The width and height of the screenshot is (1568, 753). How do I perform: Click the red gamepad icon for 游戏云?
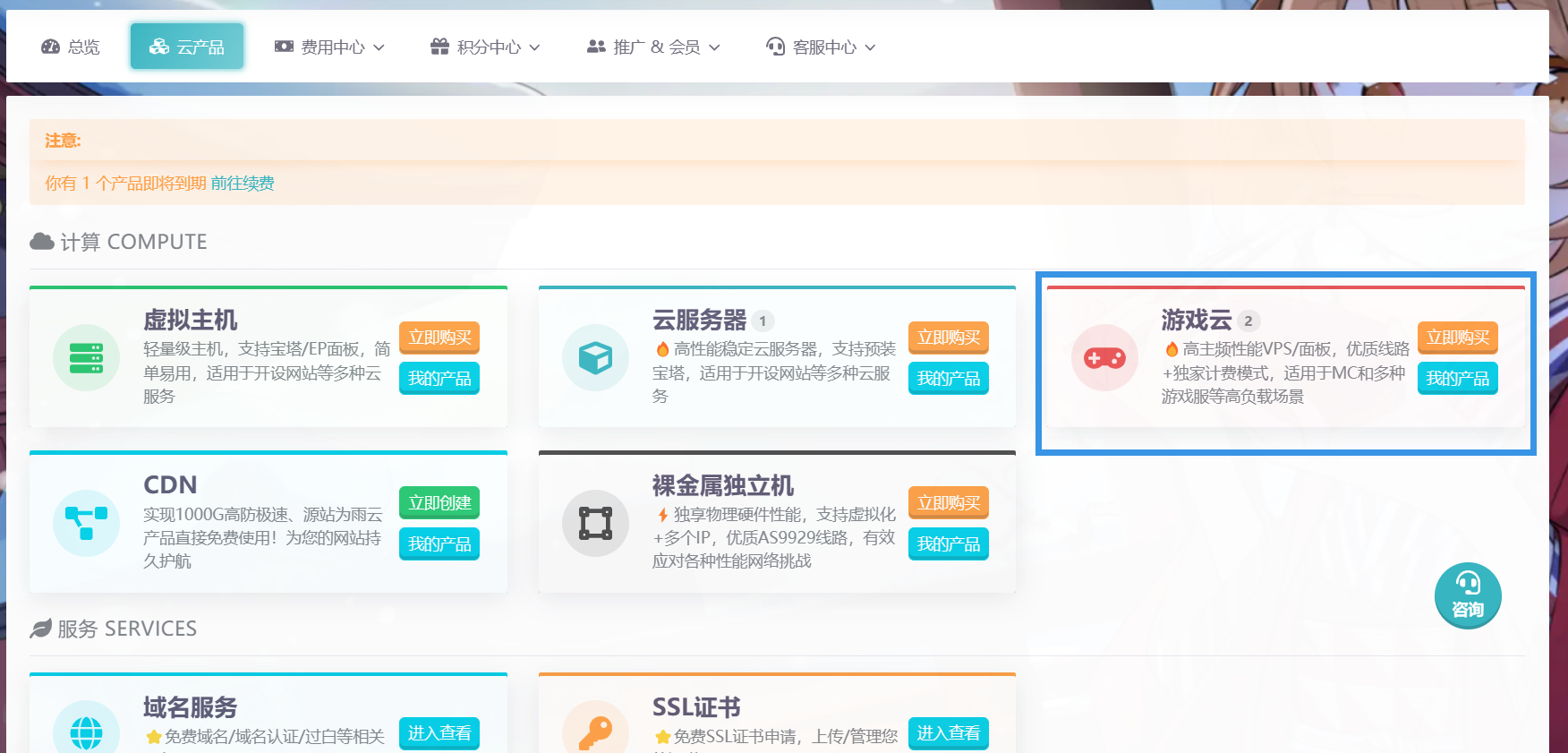click(x=1104, y=358)
